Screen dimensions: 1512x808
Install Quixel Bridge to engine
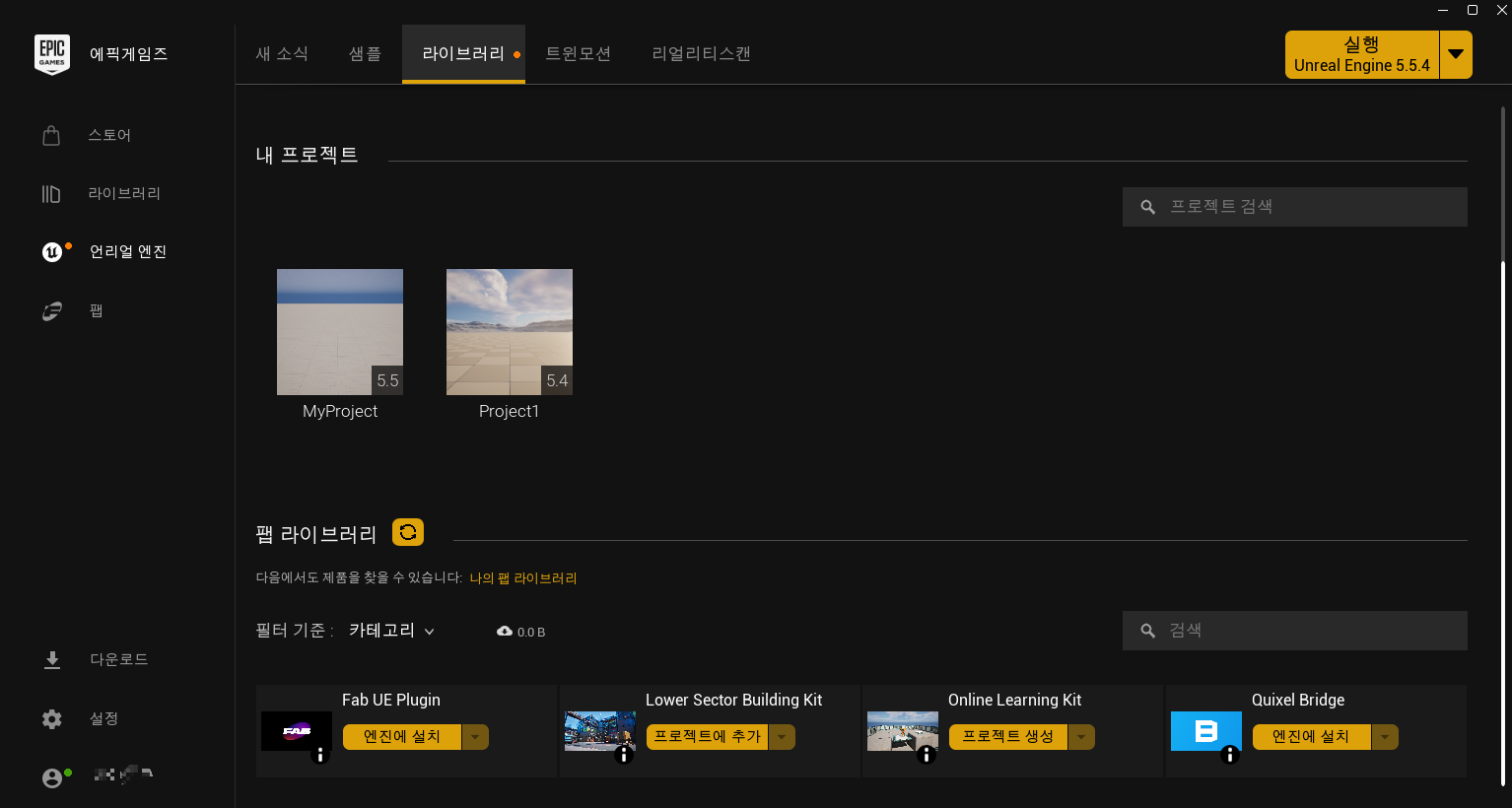pos(1312,737)
